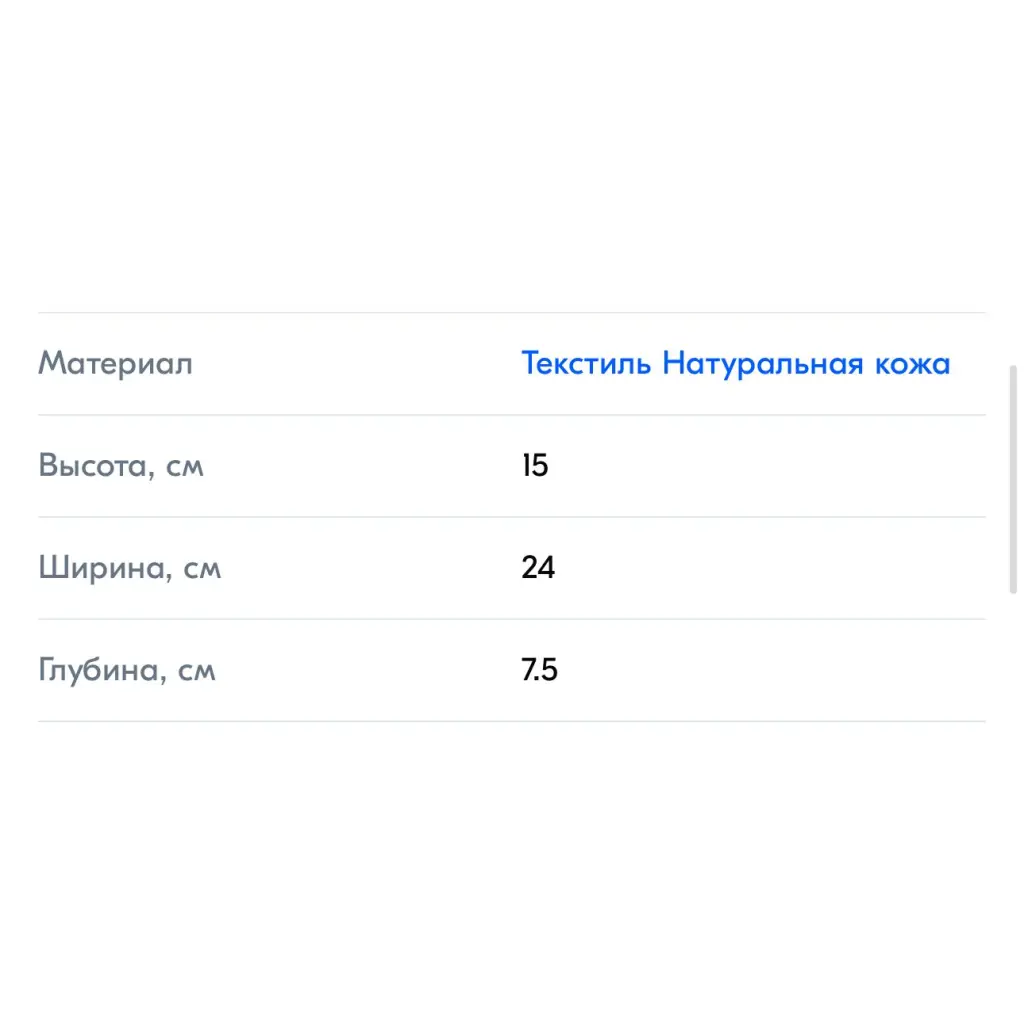
Task: Click the divider line above the Материал row
Action: click(x=512, y=313)
